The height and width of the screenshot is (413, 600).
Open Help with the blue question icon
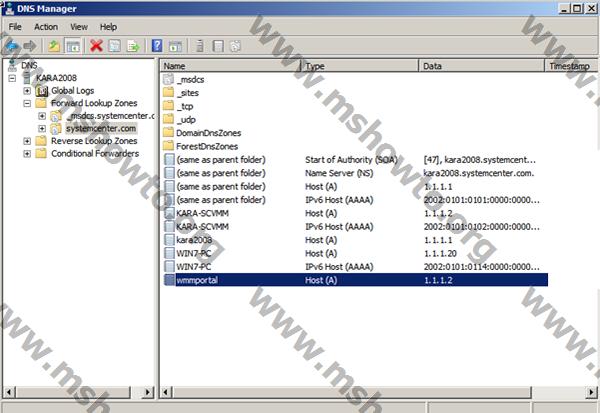tap(157, 46)
